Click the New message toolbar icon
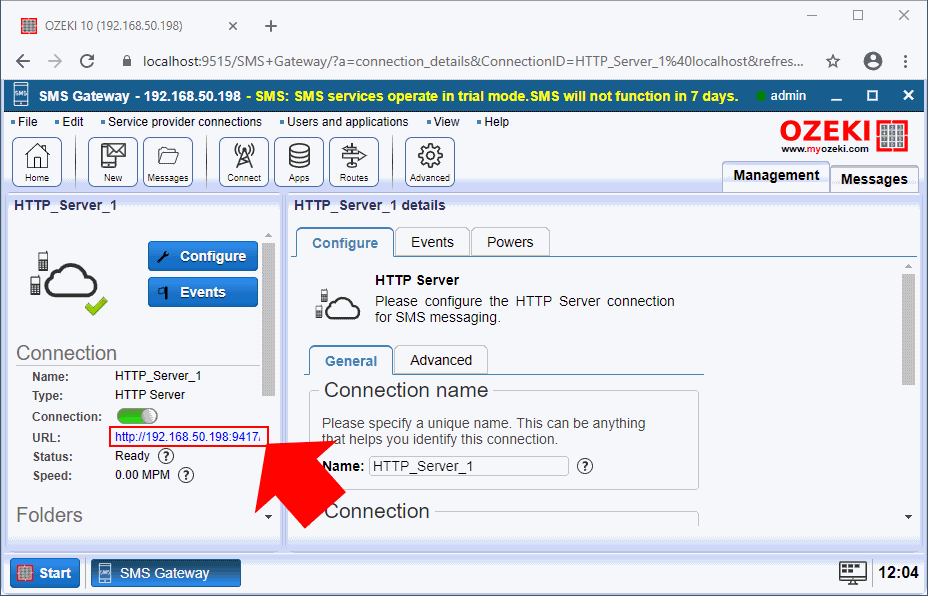 point(112,162)
